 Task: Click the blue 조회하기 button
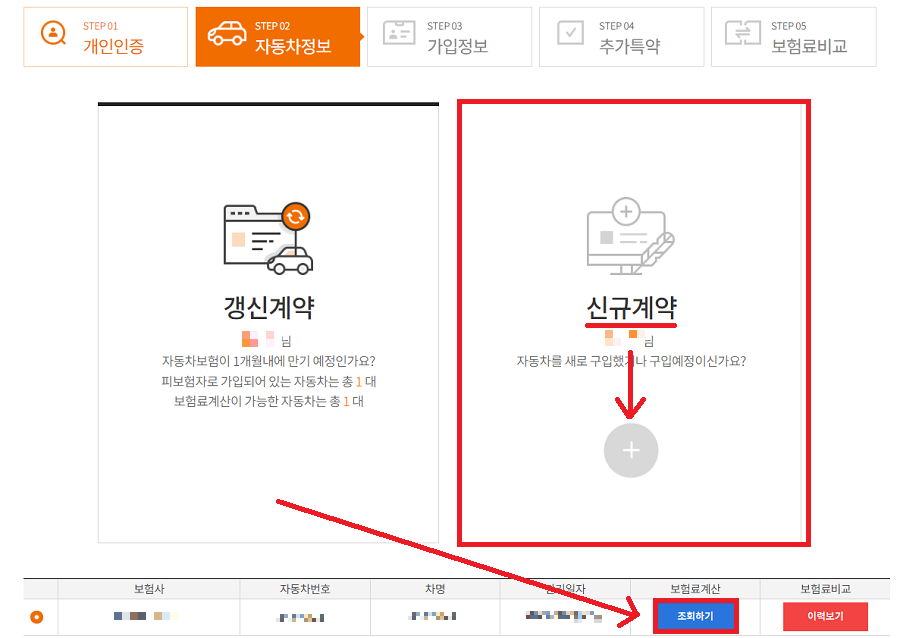(695, 616)
